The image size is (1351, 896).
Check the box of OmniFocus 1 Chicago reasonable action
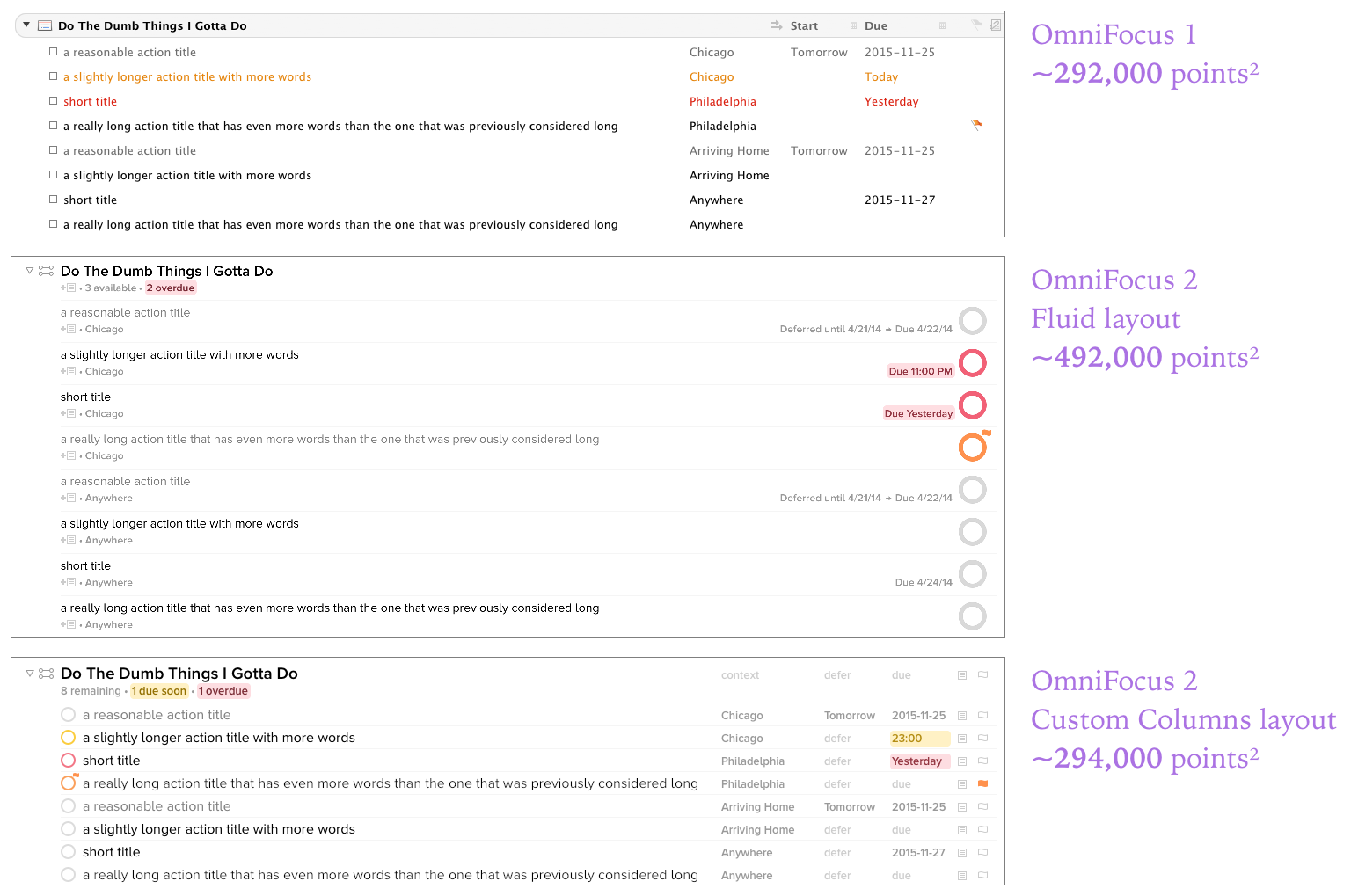pos(53,52)
